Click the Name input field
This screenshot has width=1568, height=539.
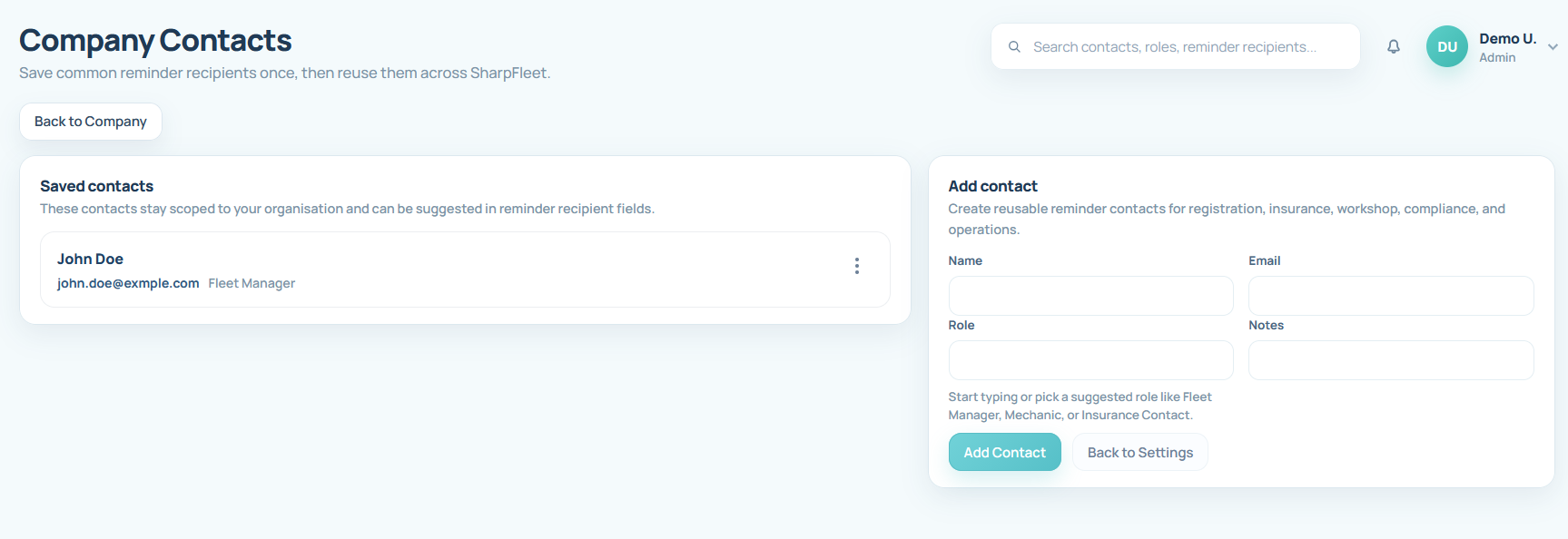tap(1090, 295)
